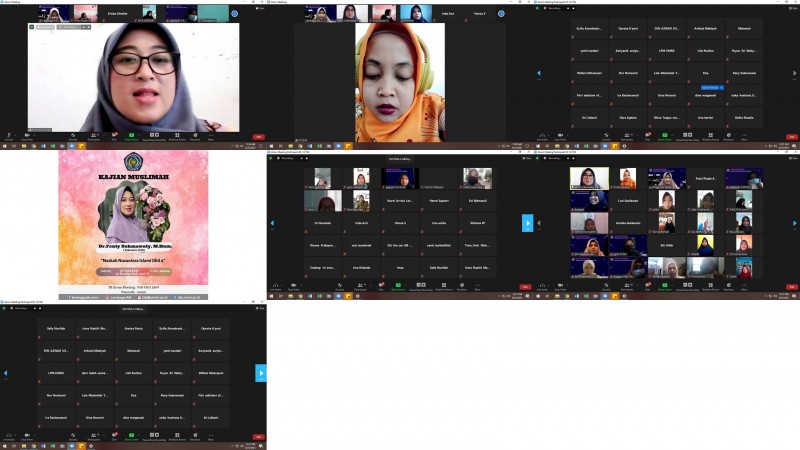Toggle Stop Video in the glasses-wearing speaker's window
800x450 pixels.
point(29,134)
